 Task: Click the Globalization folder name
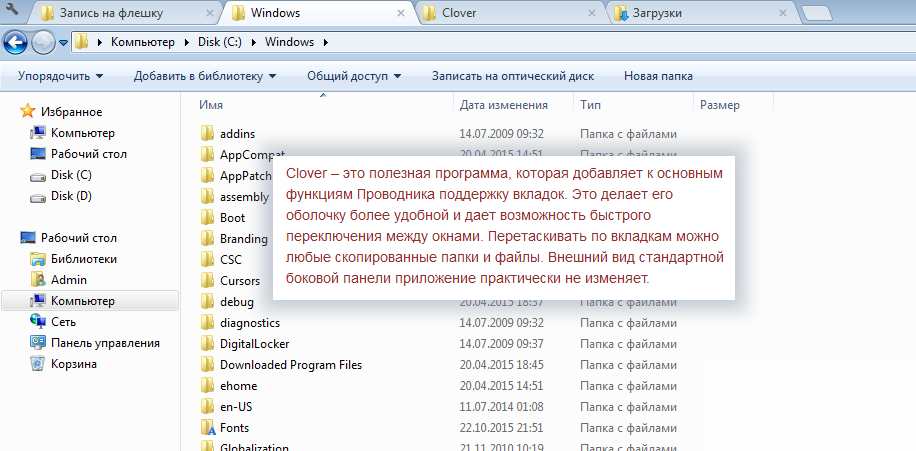tap(254, 447)
